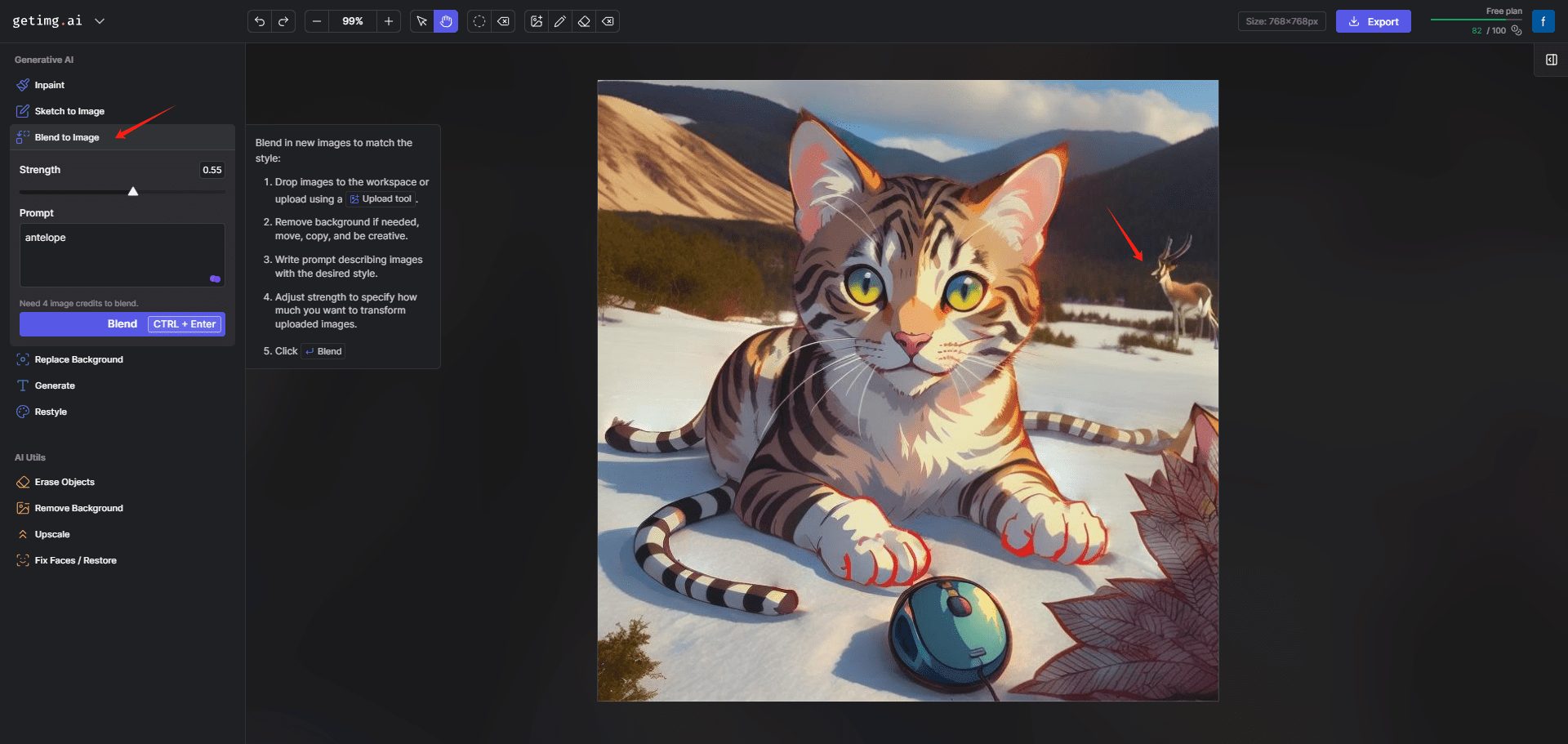The width and height of the screenshot is (1568, 744).
Task: Select the pencil draw tool
Action: point(560,21)
